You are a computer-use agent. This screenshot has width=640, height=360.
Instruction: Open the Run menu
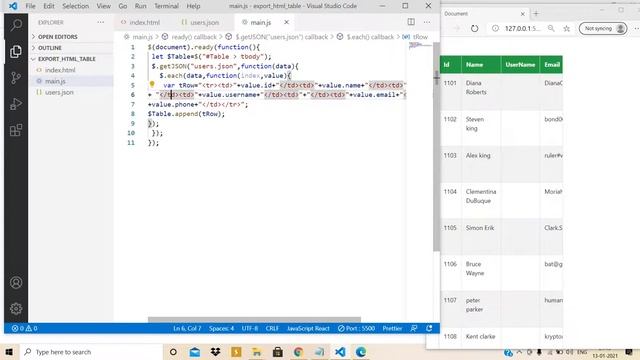coord(140,6)
